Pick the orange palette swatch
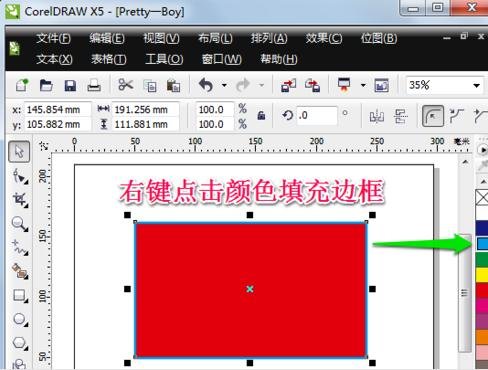 [482, 337]
